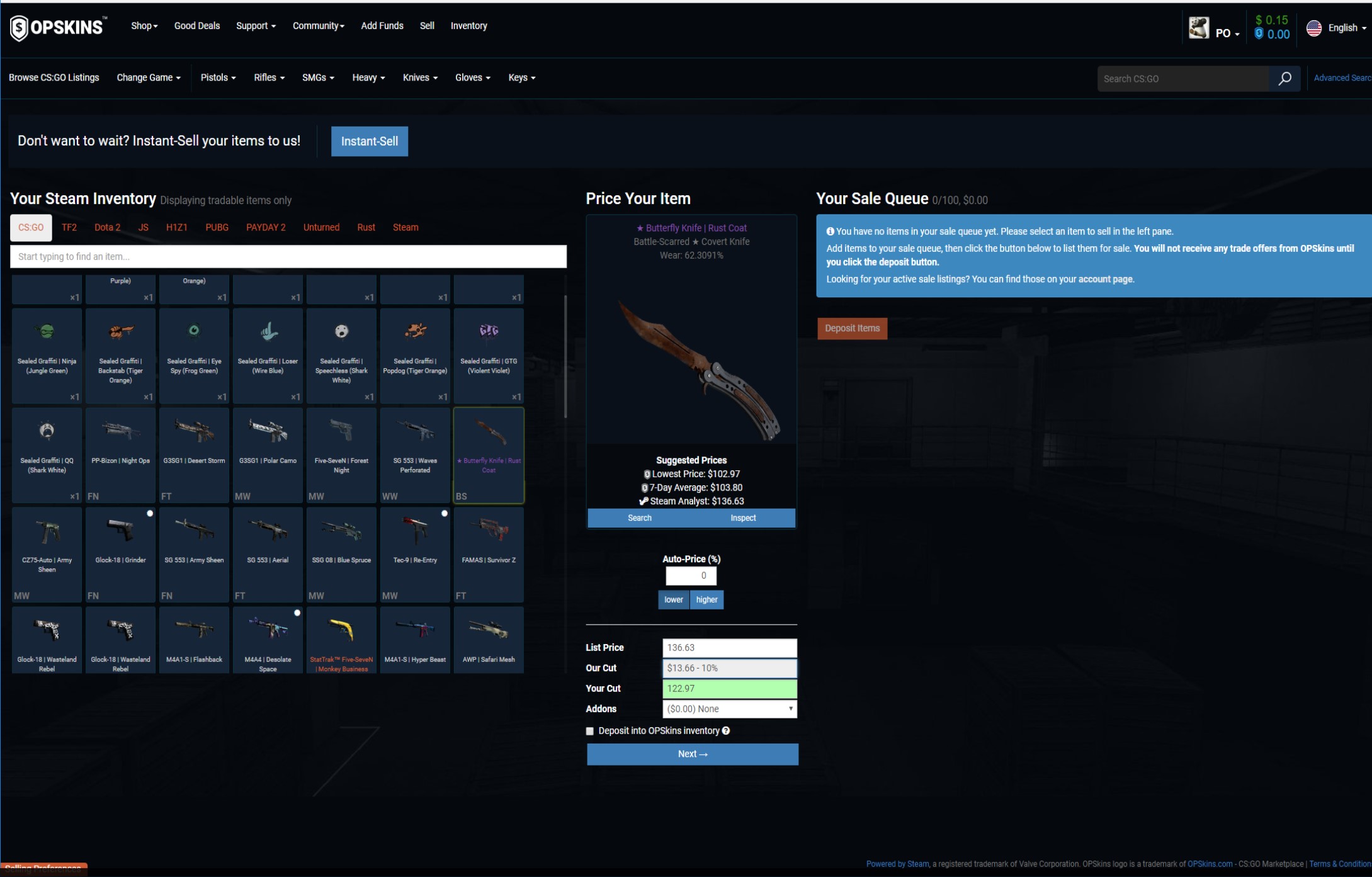Switch to the PUBG inventory tab
This screenshot has width=1372, height=877.
(x=217, y=227)
